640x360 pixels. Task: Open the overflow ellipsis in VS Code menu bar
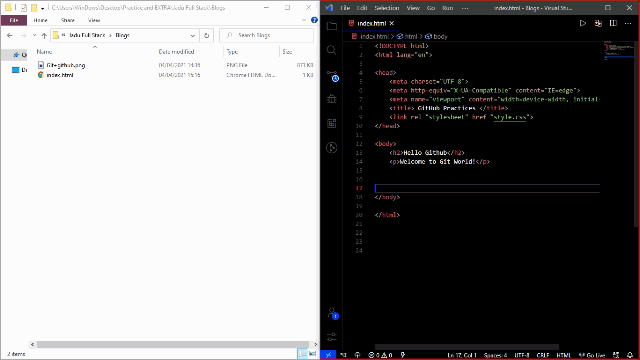(x=465, y=8)
